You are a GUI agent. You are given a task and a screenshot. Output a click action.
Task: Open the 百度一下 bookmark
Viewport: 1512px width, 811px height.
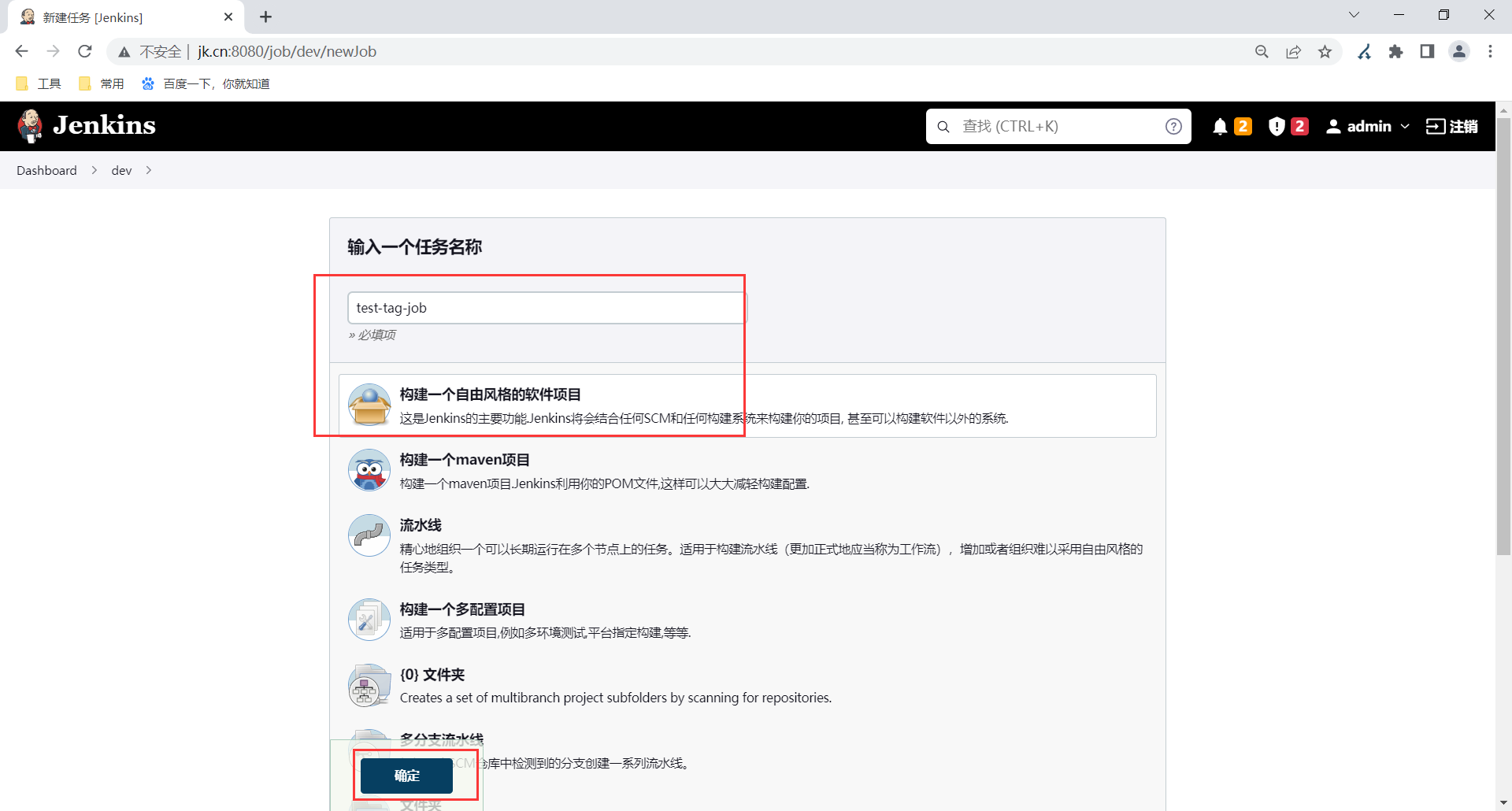pos(206,83)
